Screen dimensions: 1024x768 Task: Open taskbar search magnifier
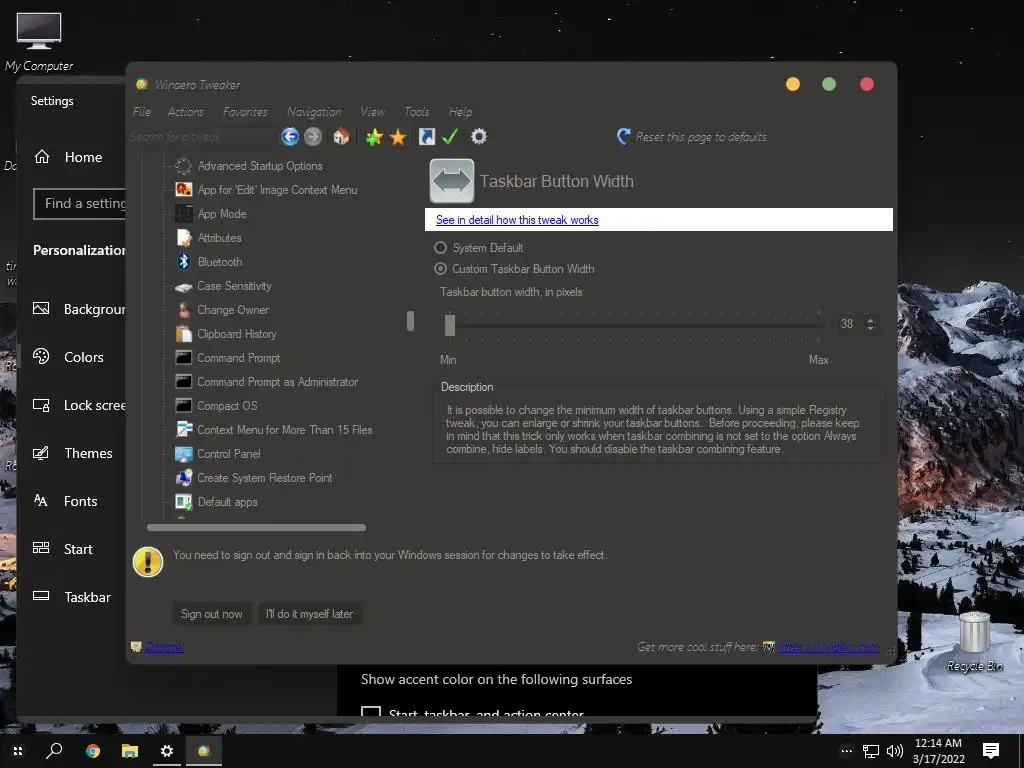click(54, 751)
